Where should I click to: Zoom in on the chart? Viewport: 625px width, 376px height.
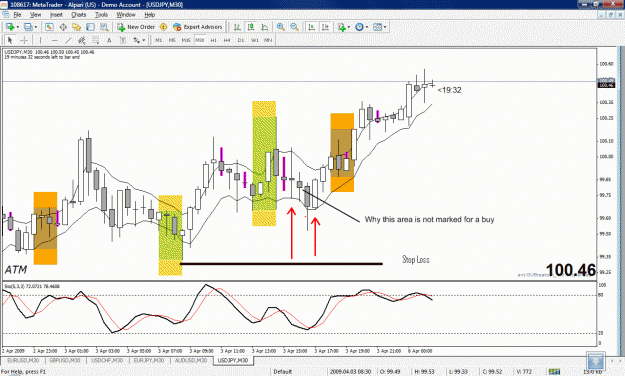click(281, 27)
